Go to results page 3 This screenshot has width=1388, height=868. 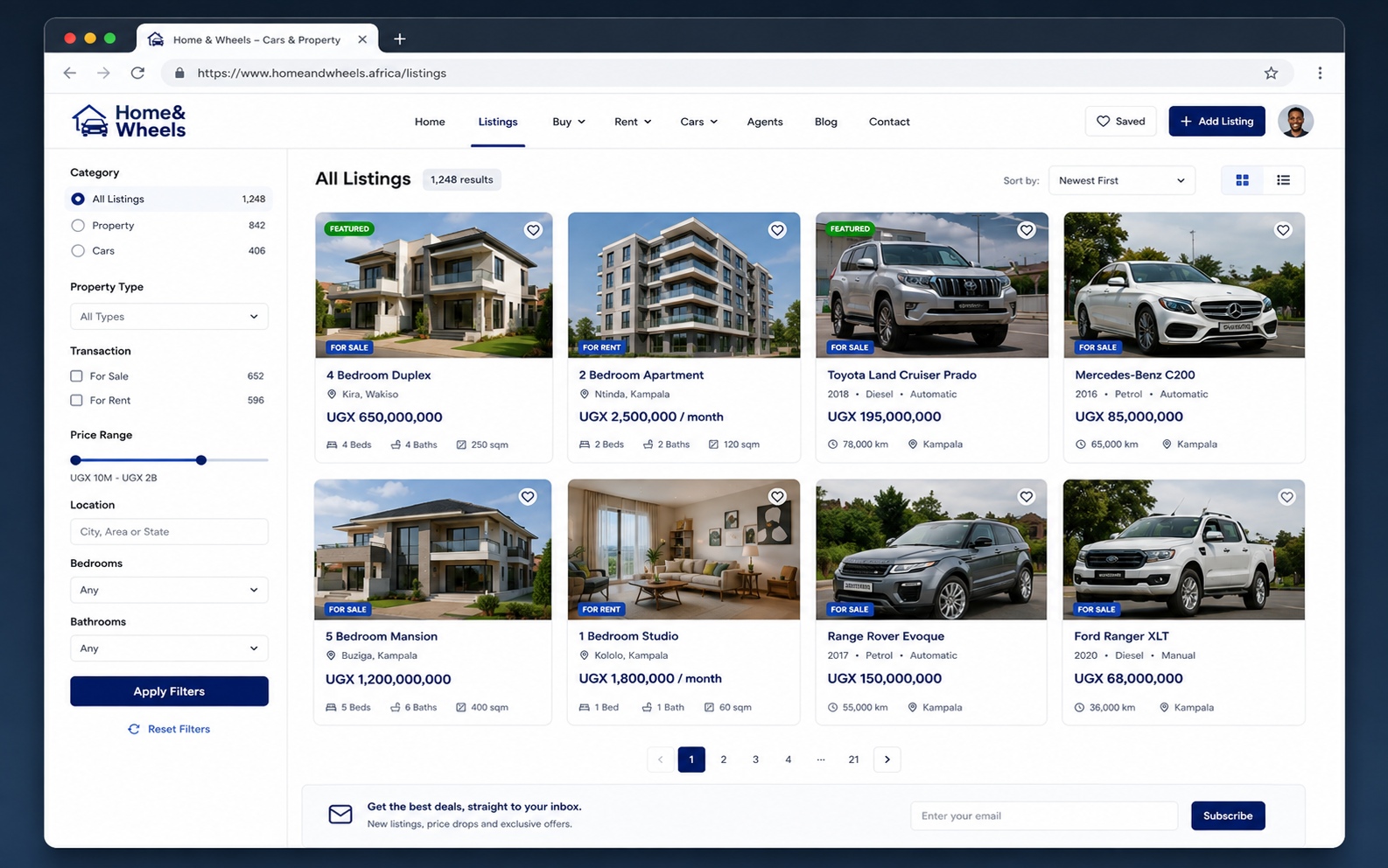click(x=755, y=759)
